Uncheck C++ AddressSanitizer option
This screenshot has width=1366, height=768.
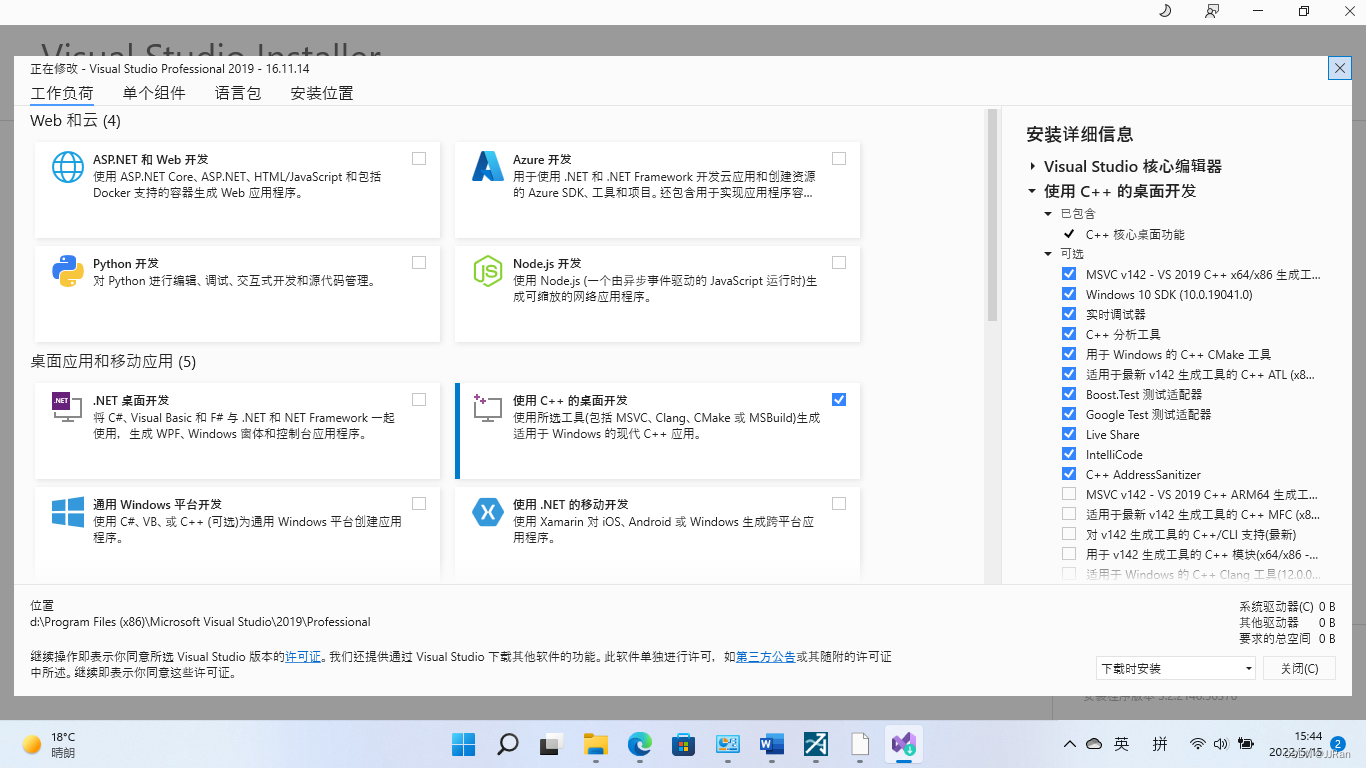(1069, 474)
